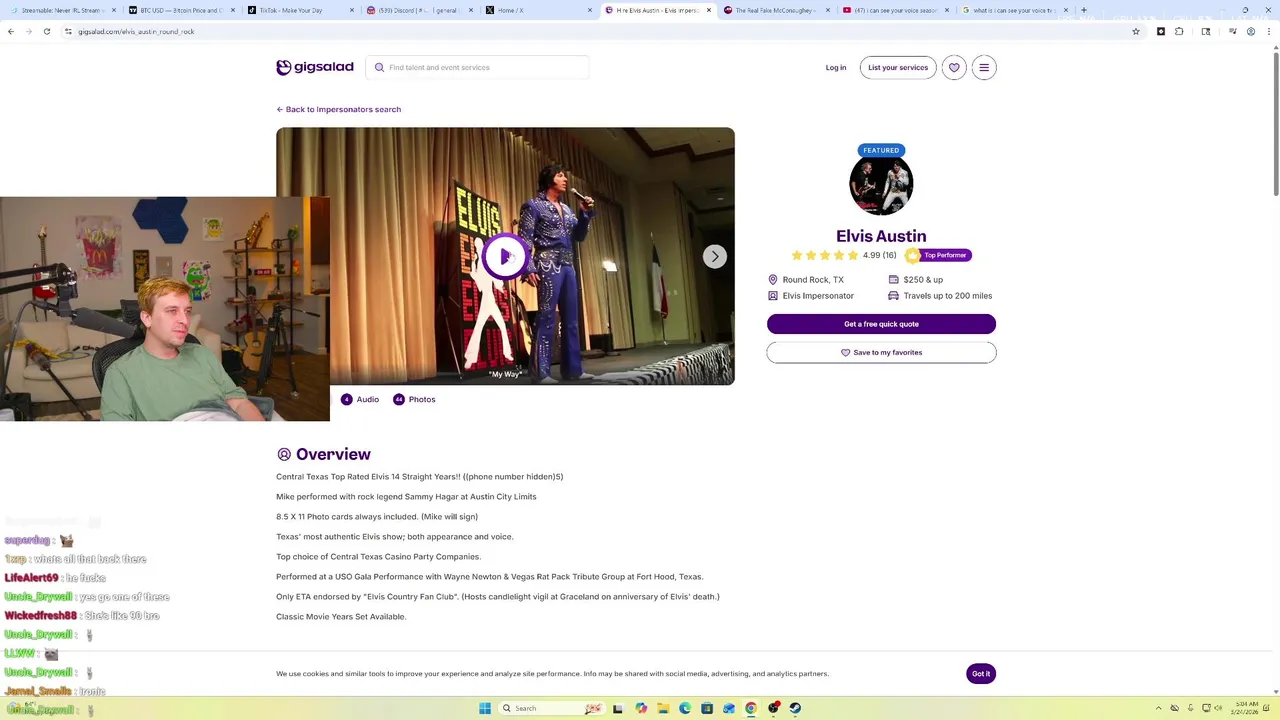Advance to the next media slide arrow

coord(714,256)
